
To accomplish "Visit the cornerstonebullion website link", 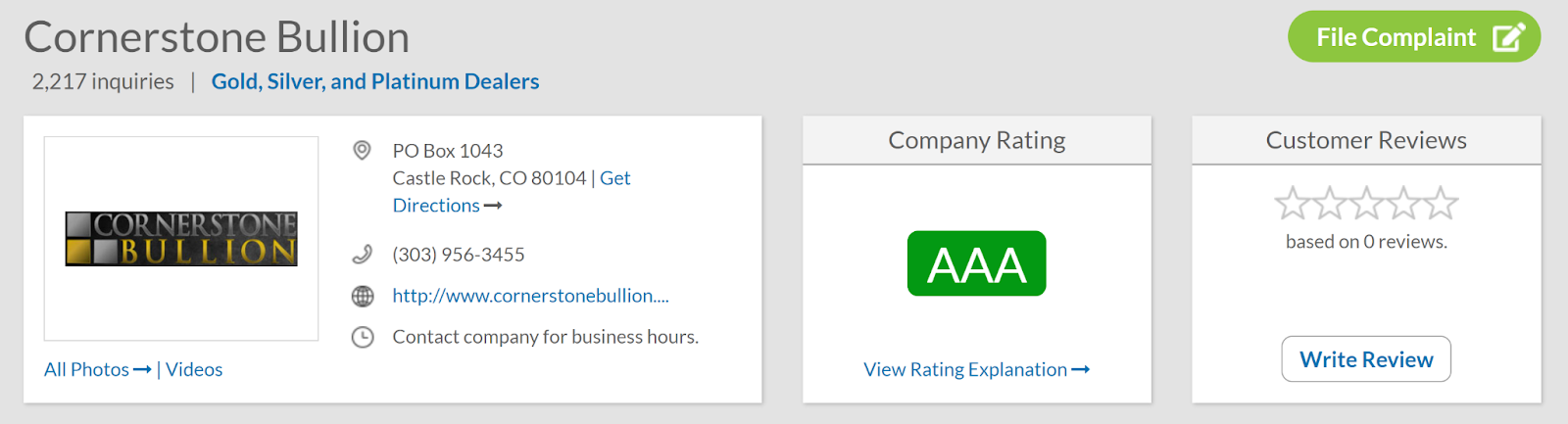I will pyautogui.click(x=530, y=296).
